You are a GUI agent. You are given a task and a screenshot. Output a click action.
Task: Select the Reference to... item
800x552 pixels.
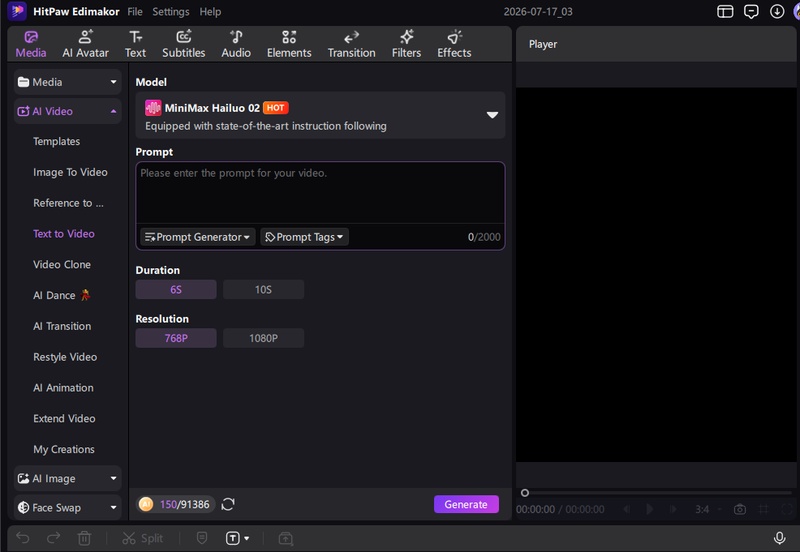coord(68,203)
